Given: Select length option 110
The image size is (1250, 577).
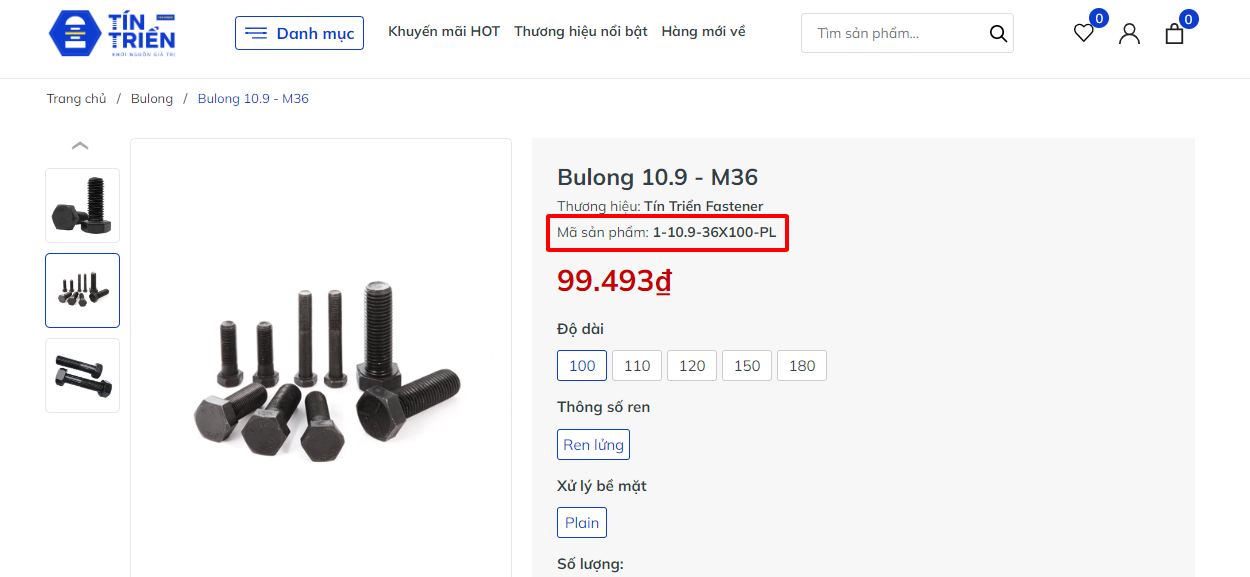Looking at the screenshot, I should (637, 366).
